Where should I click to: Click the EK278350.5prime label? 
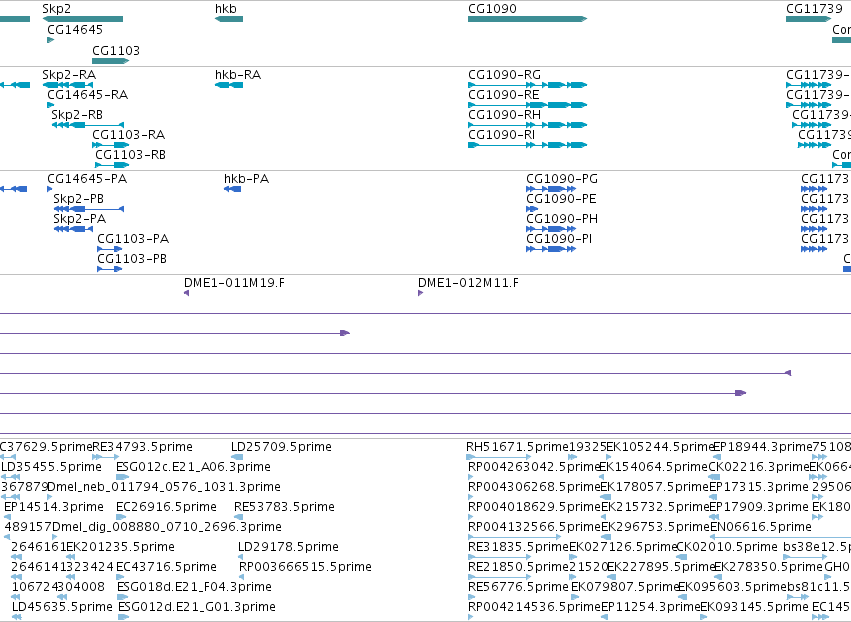tap(768, 567)
